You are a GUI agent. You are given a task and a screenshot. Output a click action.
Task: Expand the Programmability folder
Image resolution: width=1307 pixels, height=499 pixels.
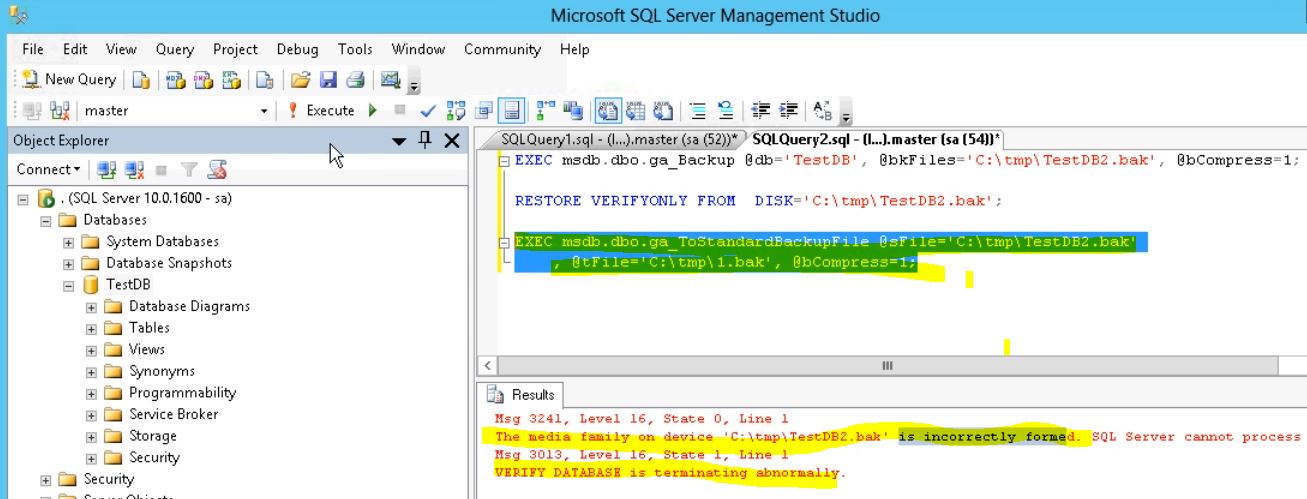[x=91, y=394]
